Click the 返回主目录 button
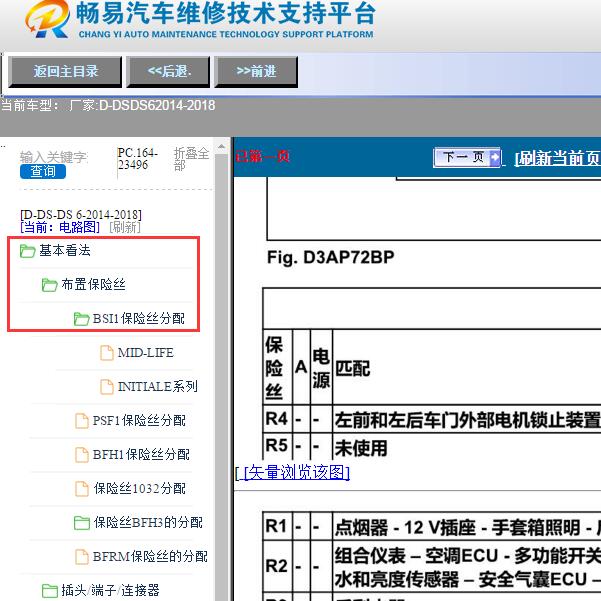This screenshot has width=601, height=601. click(x=65, y=71)
